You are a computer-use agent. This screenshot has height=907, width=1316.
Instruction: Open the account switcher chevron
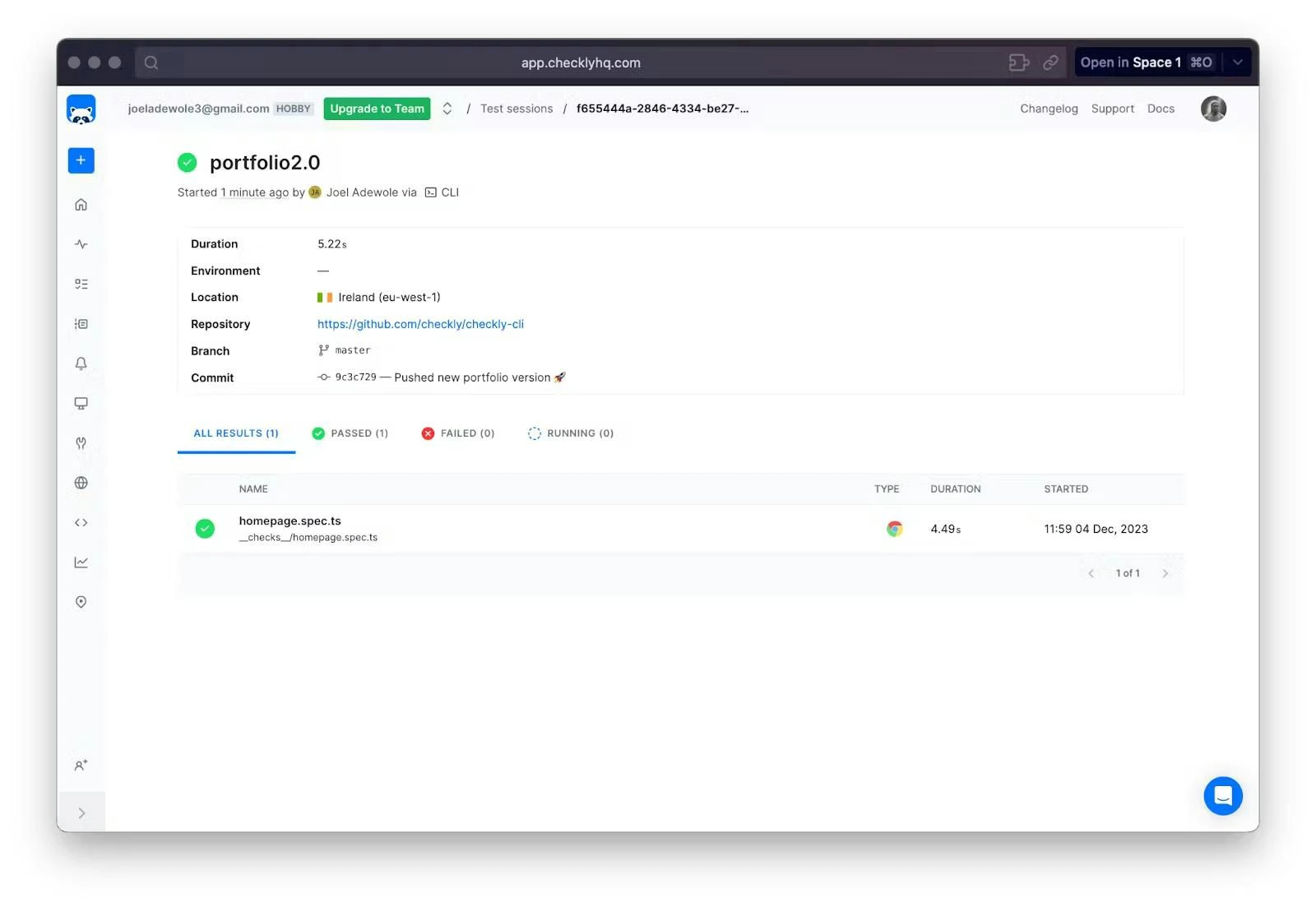point(447,108)
